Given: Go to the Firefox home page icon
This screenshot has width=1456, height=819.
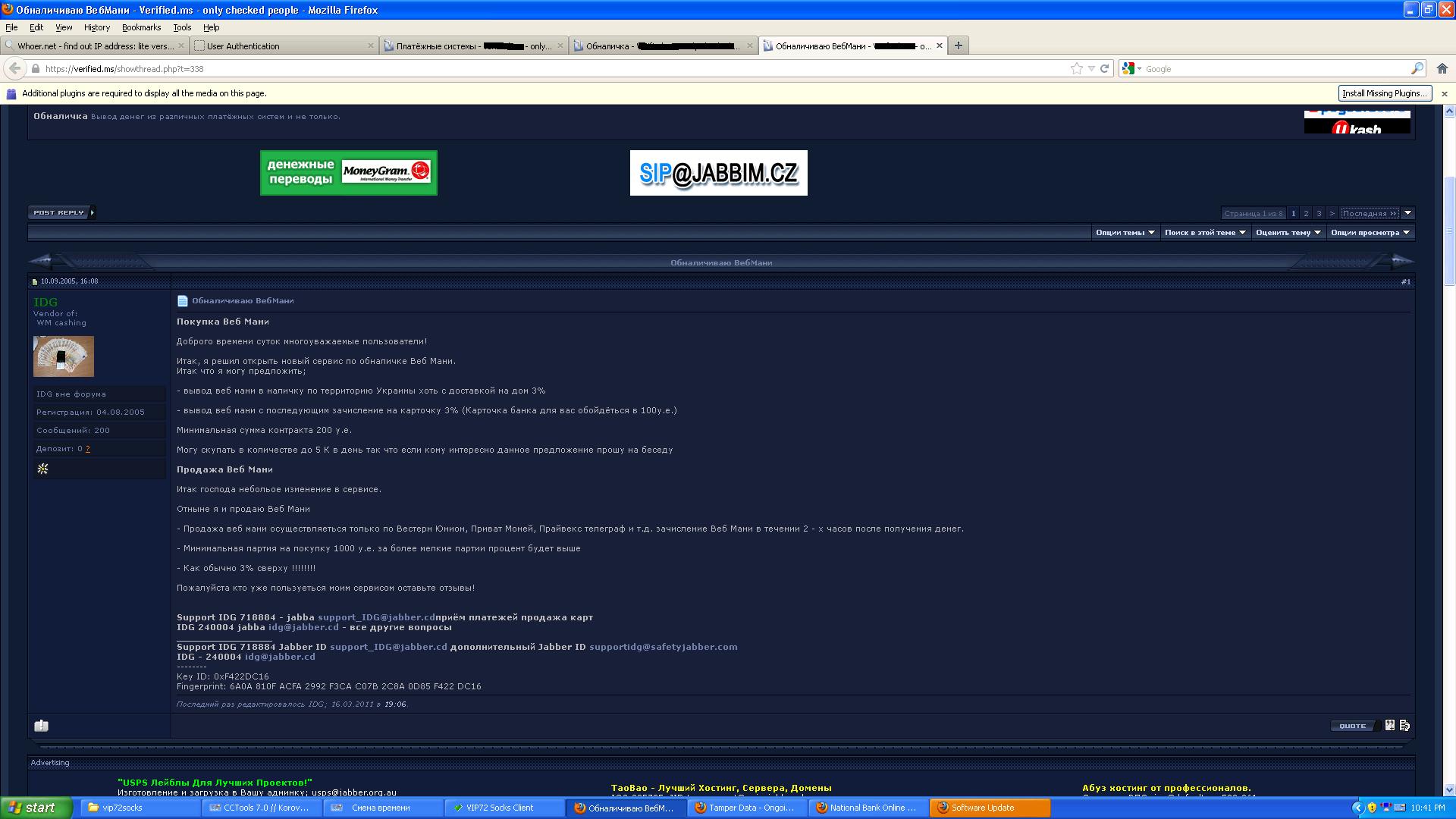Looking at the screenshot, I should [1442, 68].
